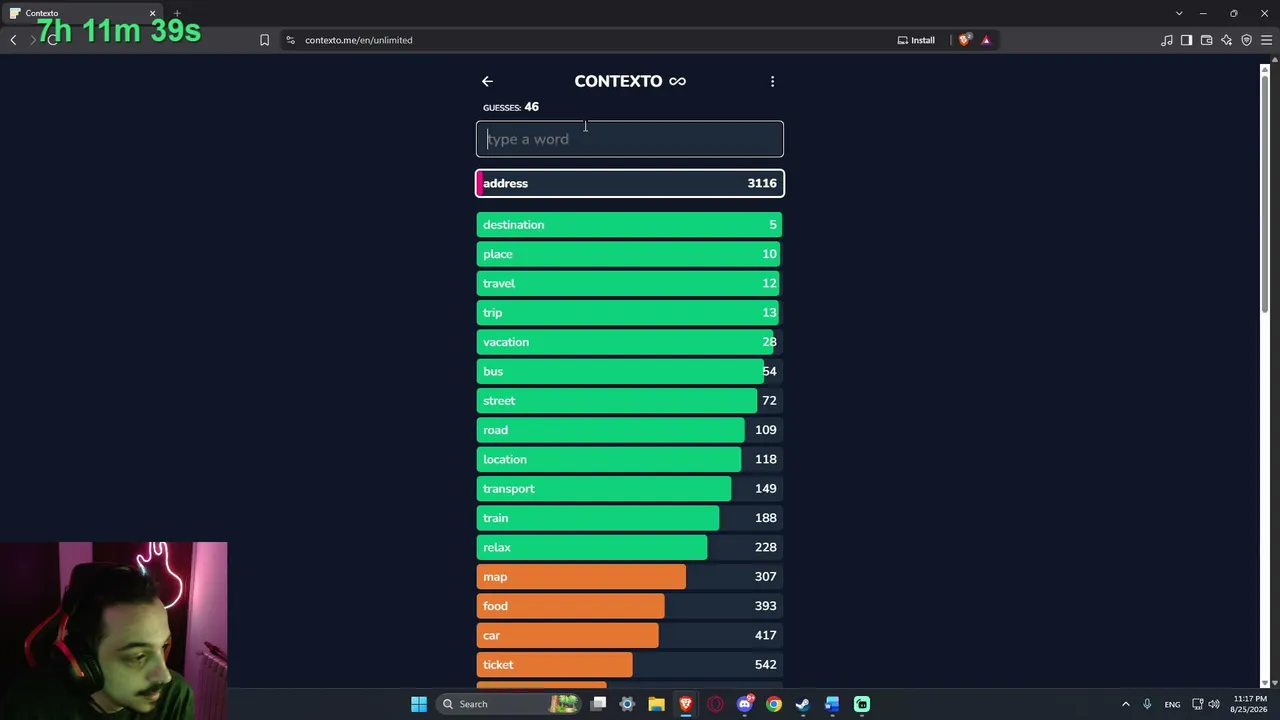Select the 'transport' guess row
1280x720 pixels.
click(x=630, y=489)
